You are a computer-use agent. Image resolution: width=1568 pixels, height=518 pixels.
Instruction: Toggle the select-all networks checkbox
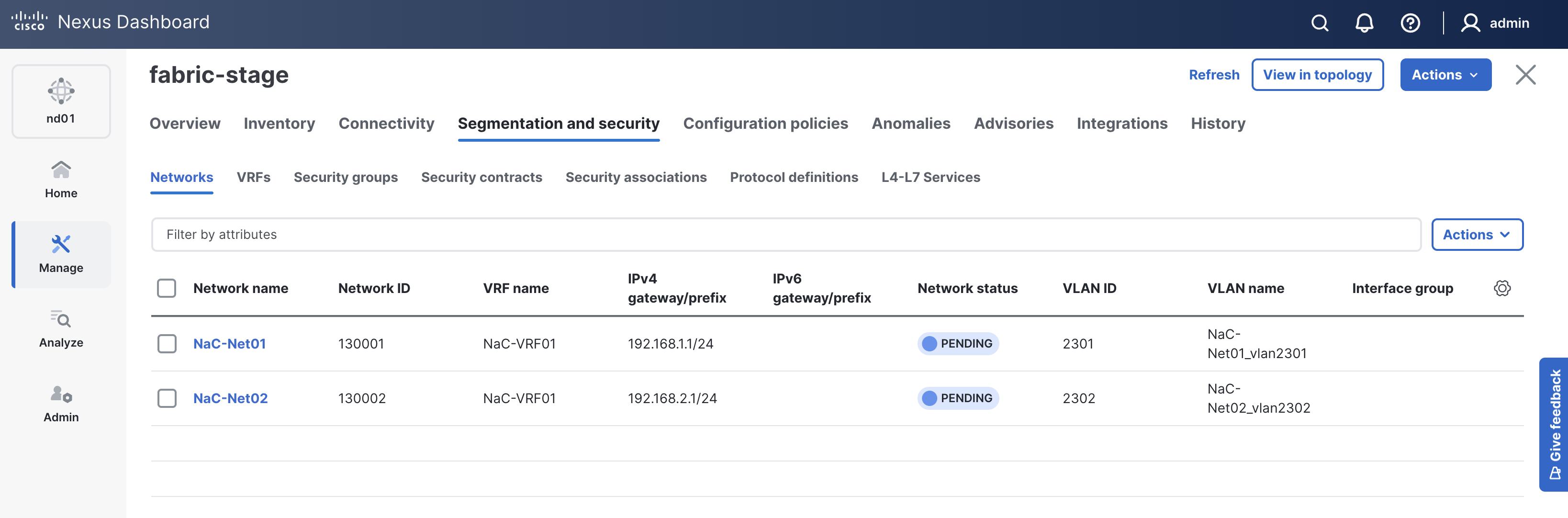pos(167,288)
